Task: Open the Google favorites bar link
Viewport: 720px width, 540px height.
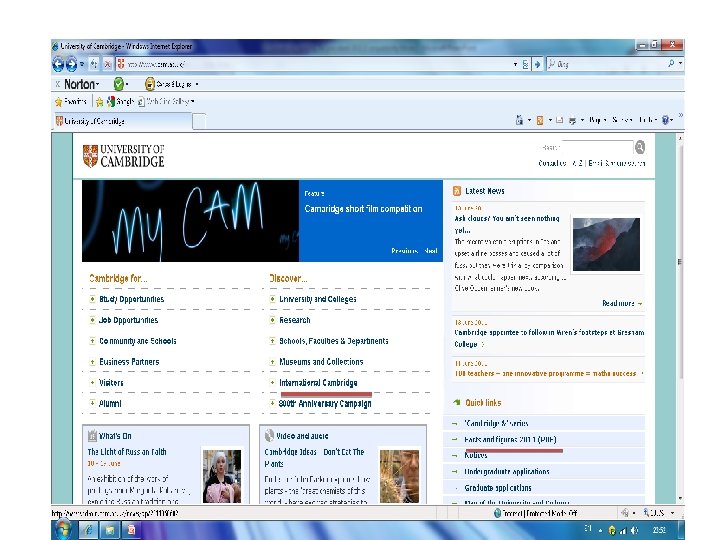Action: [120, 101]
